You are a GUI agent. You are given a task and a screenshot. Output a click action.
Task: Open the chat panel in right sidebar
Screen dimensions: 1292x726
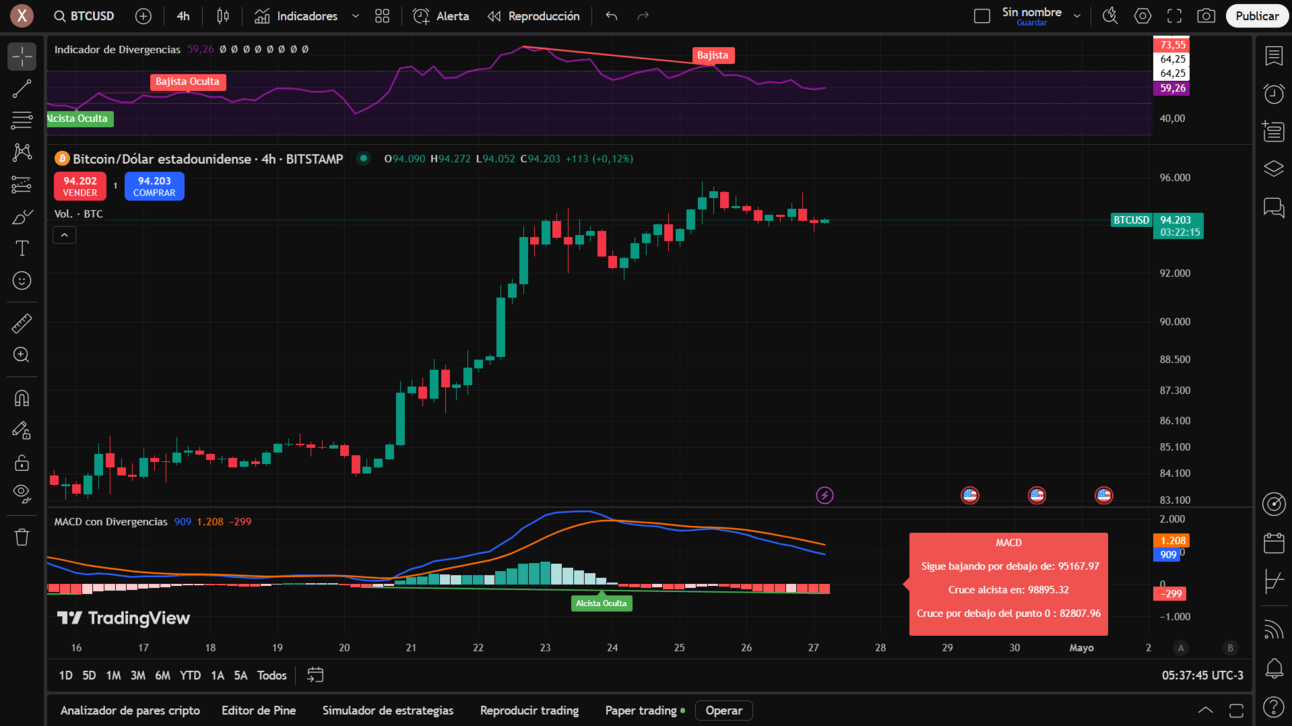(x=1274, y=207)
